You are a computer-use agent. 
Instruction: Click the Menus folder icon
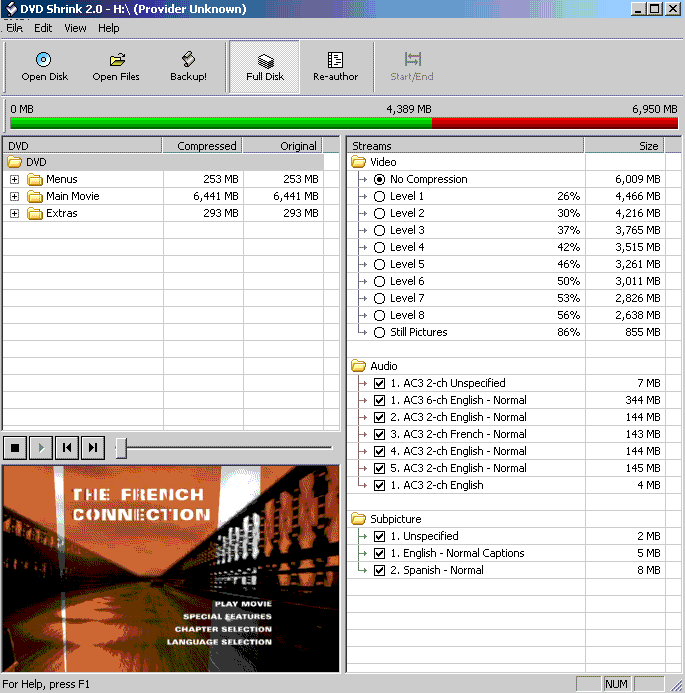coord(34,179)
